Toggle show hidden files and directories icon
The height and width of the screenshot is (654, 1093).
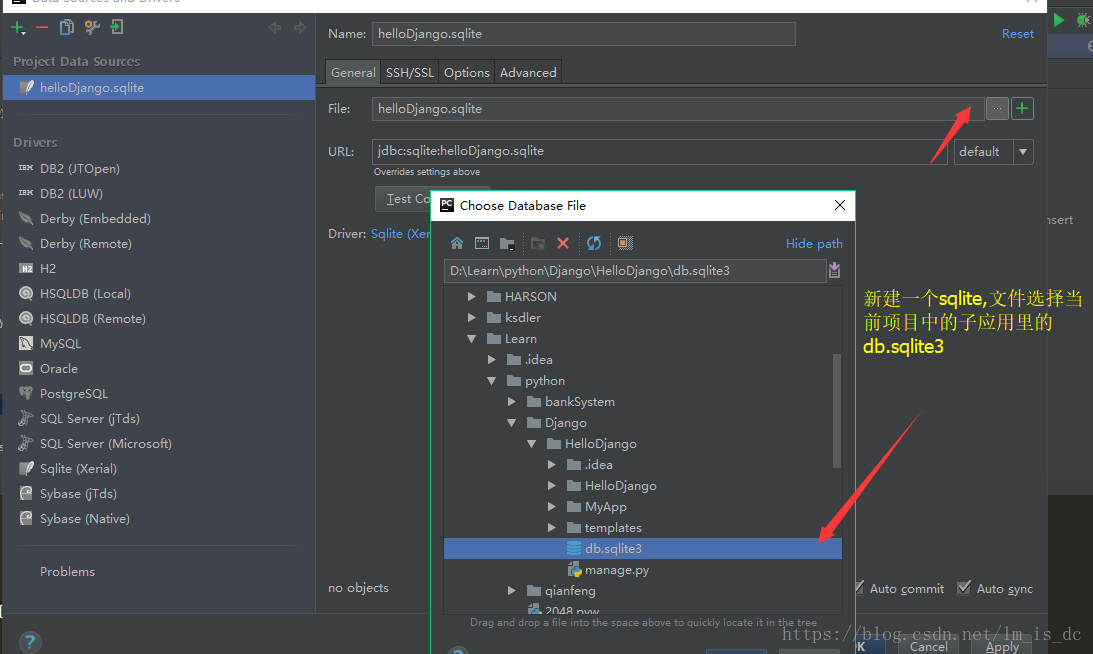coord(625,243)
